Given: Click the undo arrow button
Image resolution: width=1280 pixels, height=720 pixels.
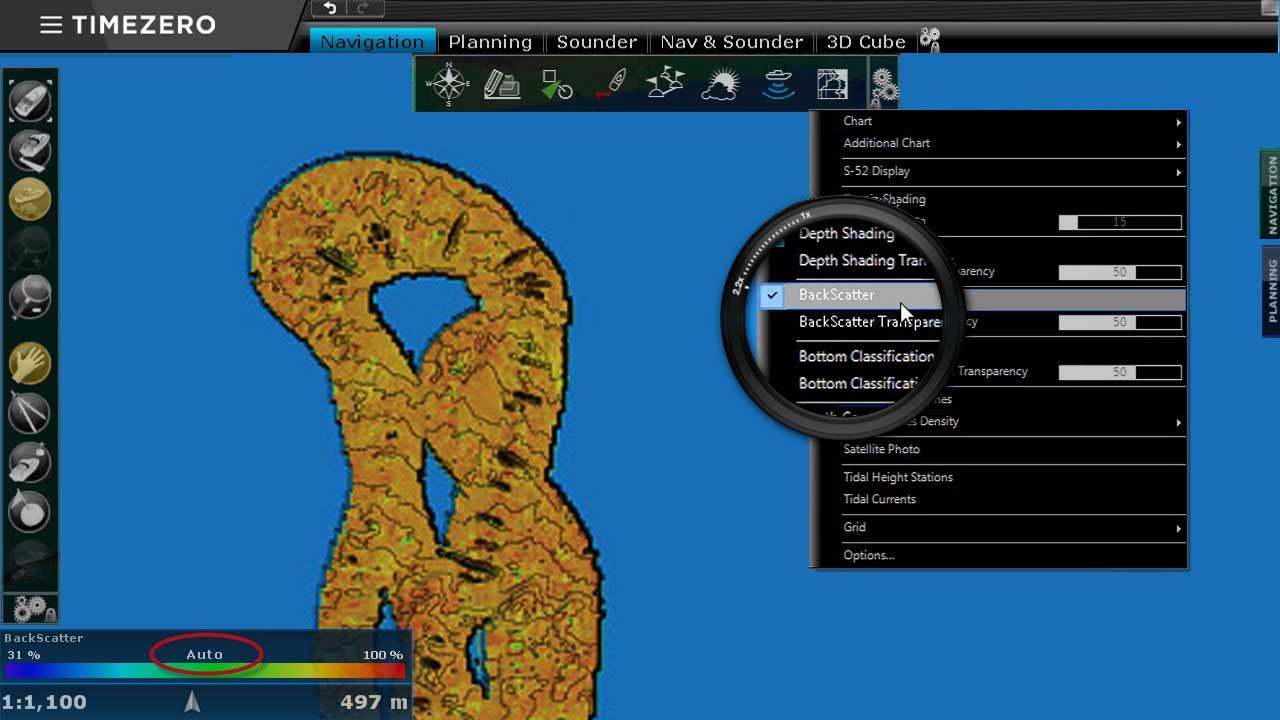Looking at the screenshot, I should pos(330,9).
